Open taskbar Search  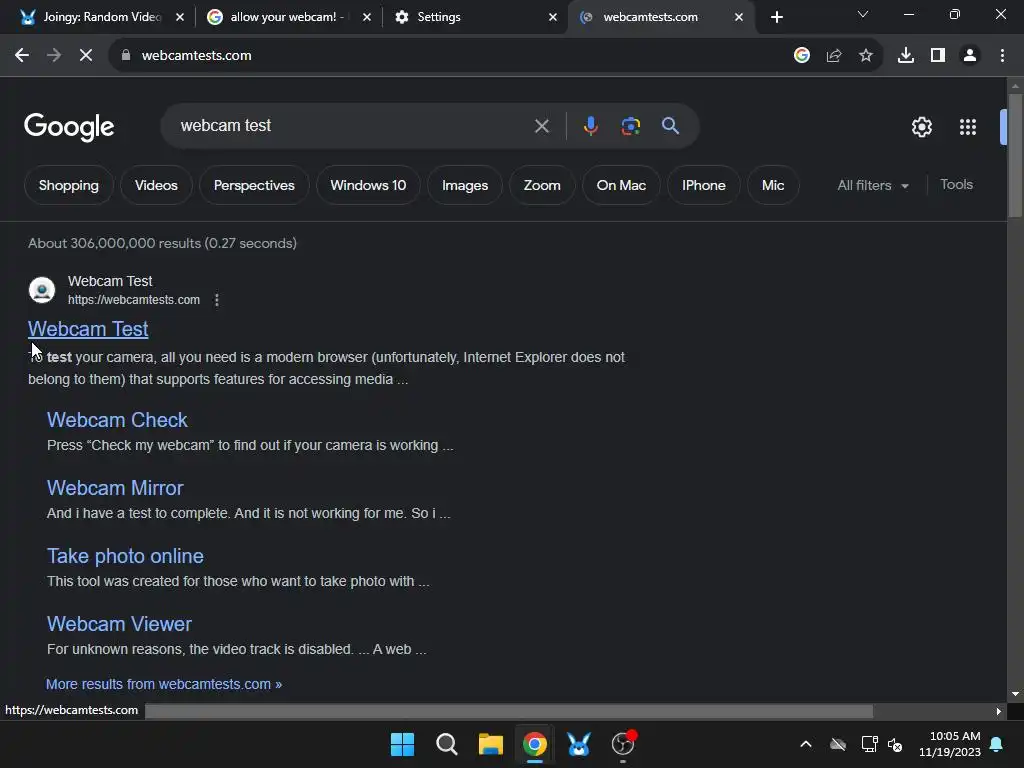447,744
